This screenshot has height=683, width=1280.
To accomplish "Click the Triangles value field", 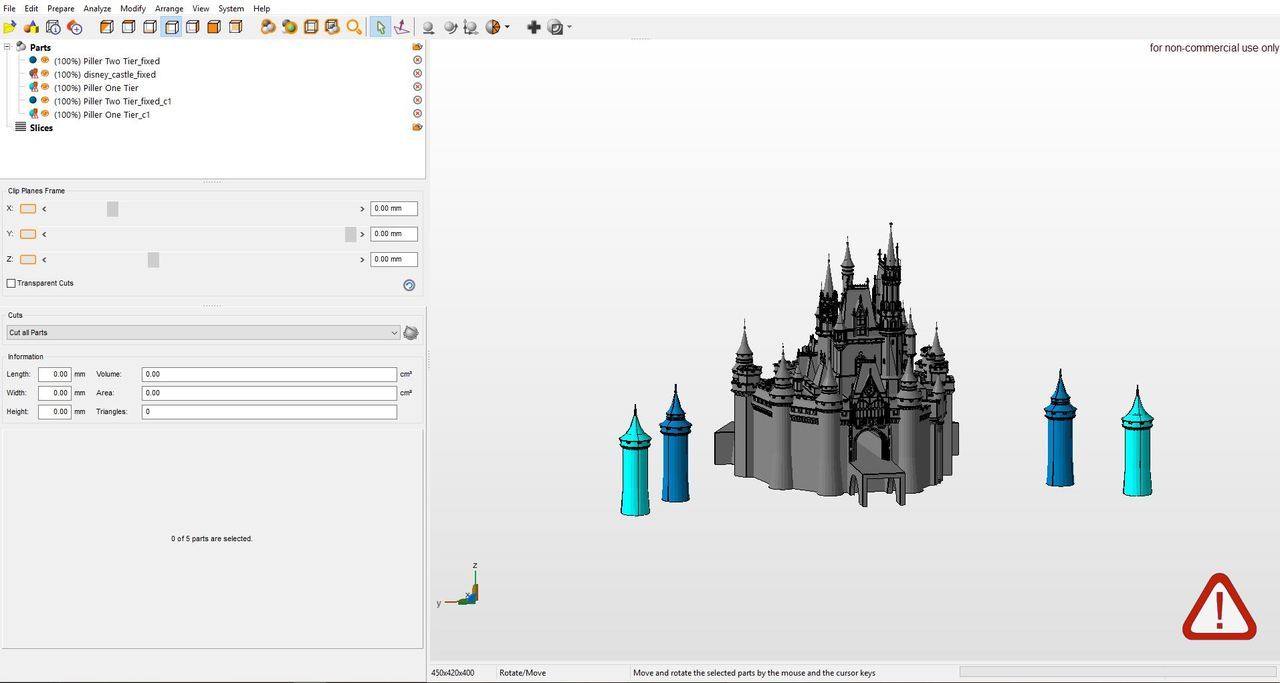I will coord(269,412).
